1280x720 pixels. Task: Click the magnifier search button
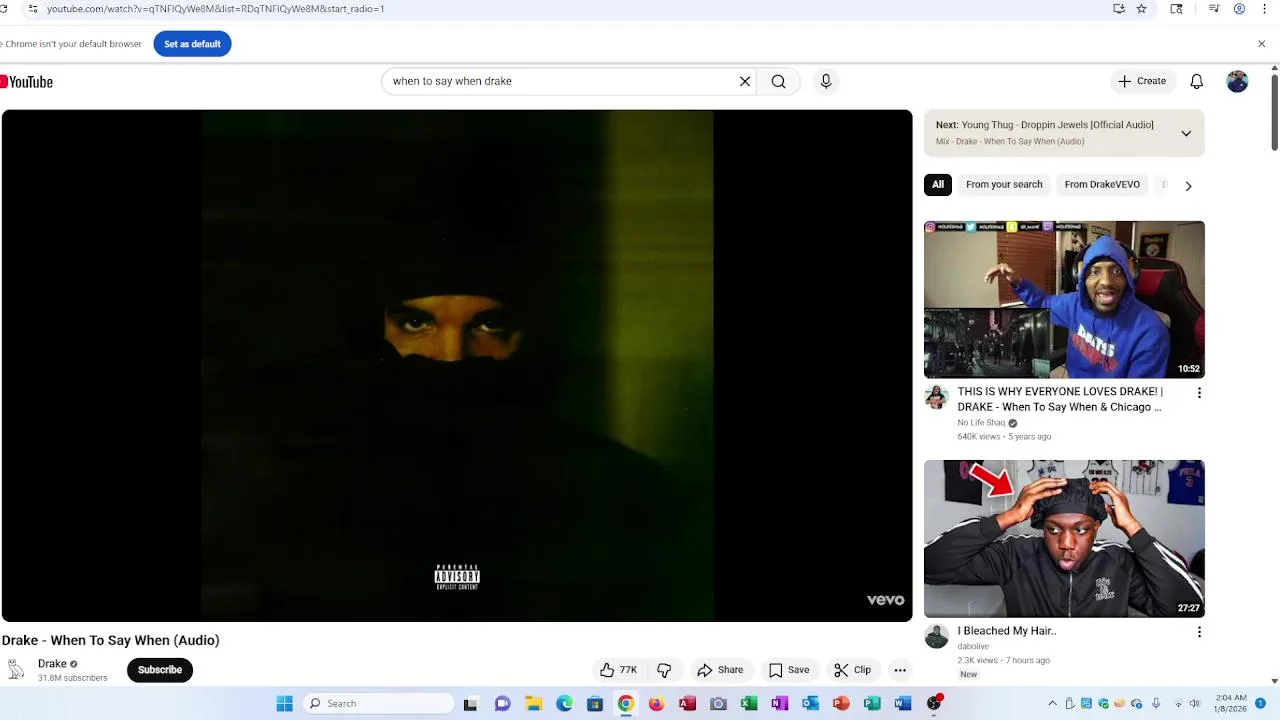pyautogui.click(x=778, y=81)
